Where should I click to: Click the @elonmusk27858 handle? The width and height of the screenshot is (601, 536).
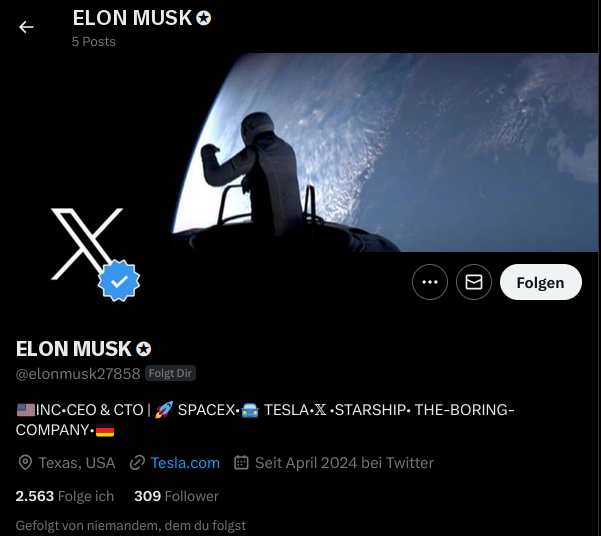[78, 373]
